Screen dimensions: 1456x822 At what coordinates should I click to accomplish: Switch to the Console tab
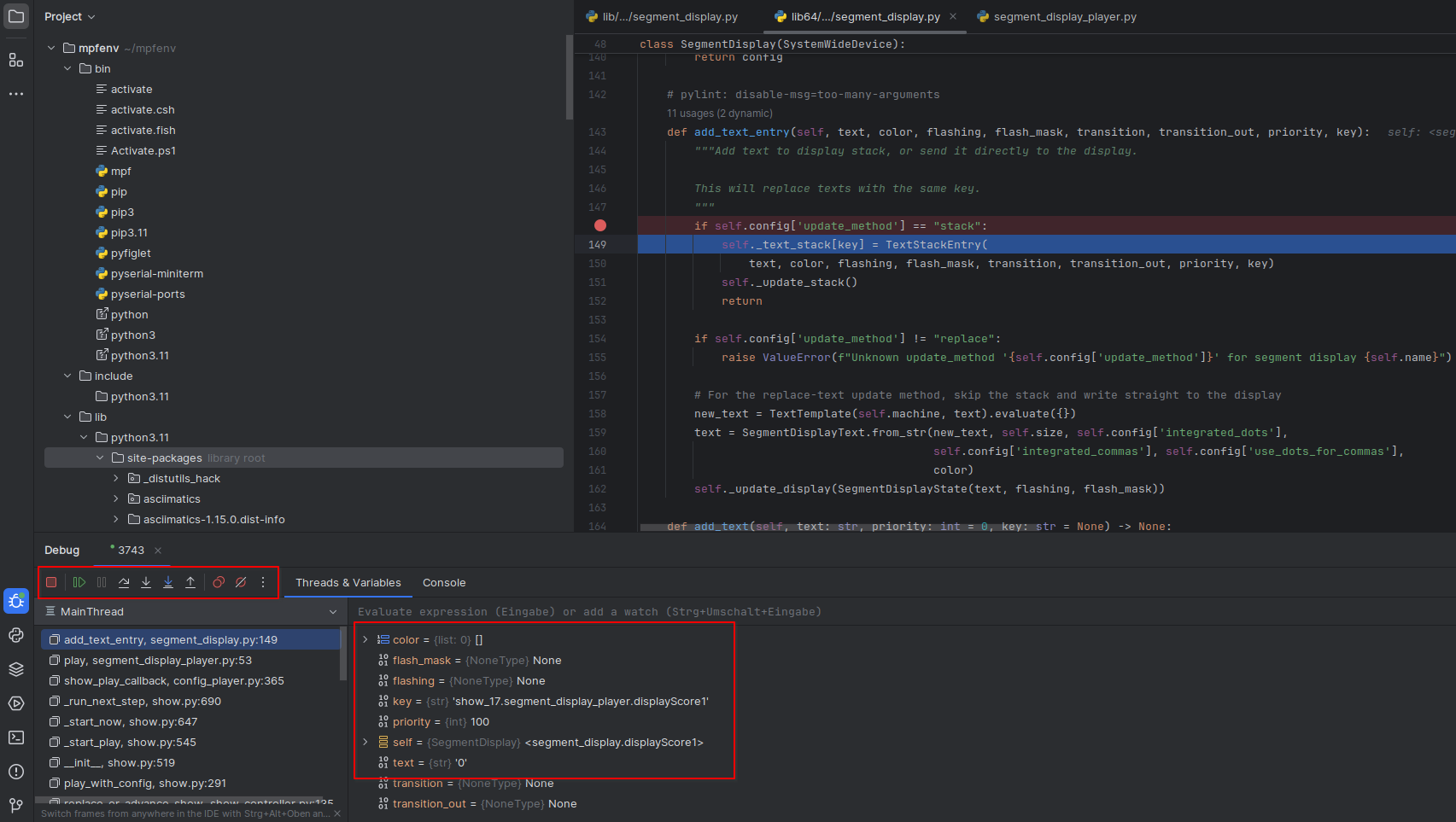[x=444, y=583]
